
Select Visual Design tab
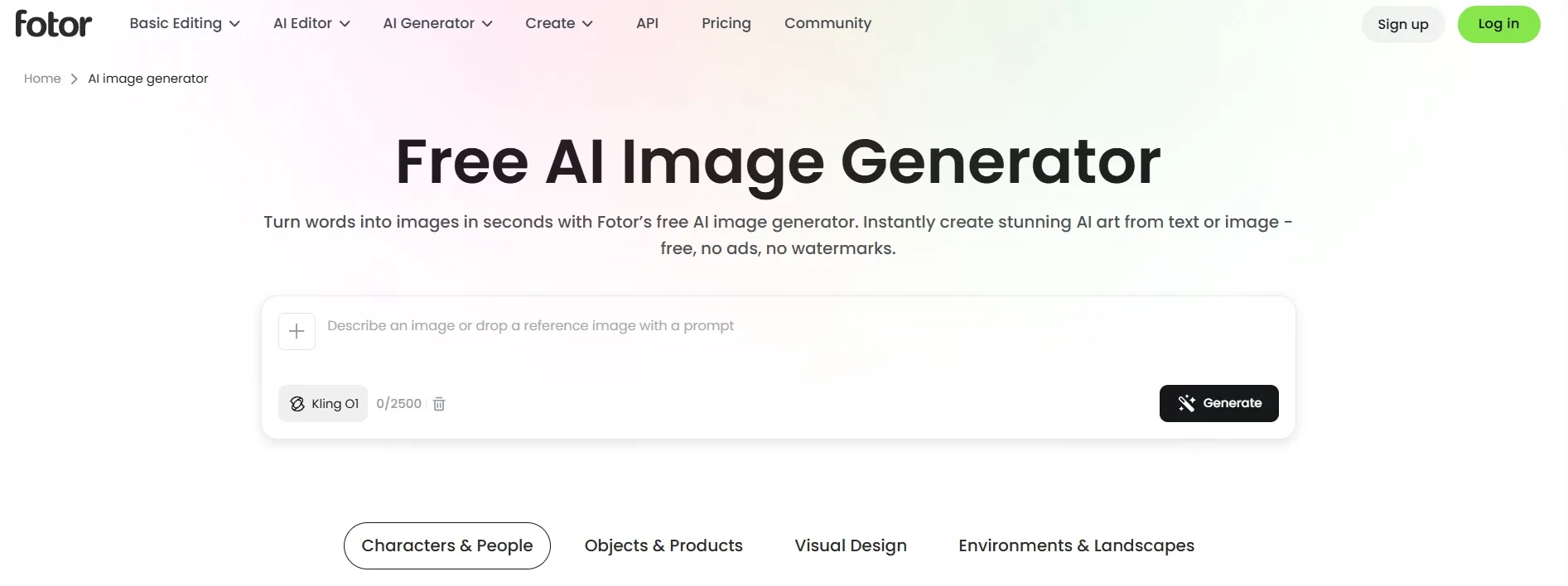(851, 545)
